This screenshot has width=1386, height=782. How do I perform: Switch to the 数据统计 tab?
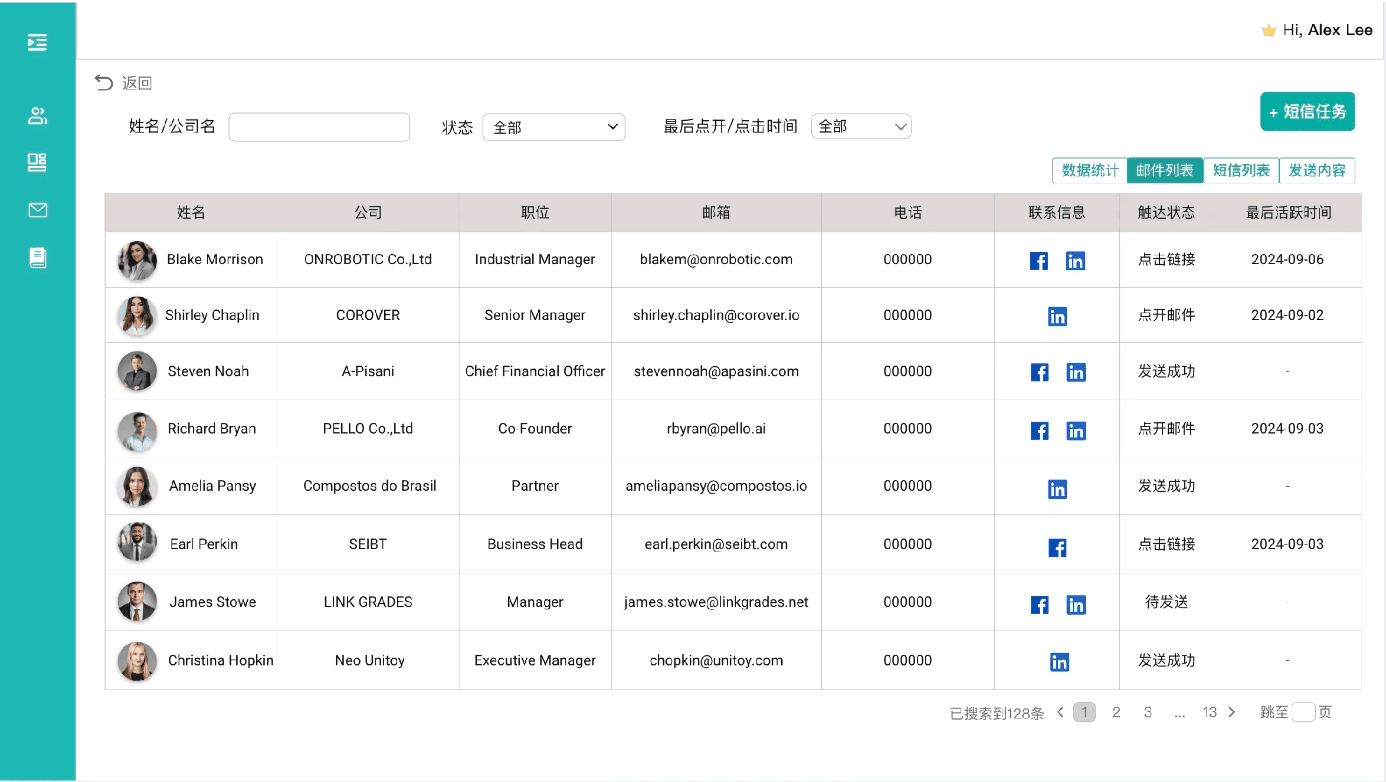coord(1089,170)
